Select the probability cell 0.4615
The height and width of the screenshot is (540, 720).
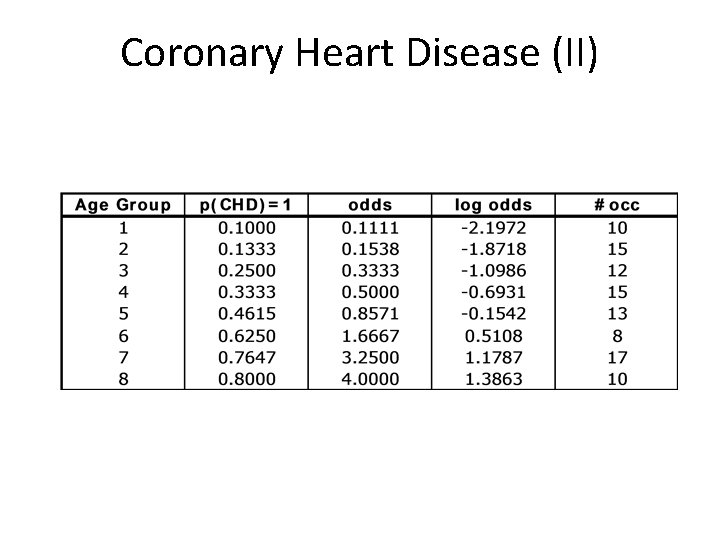click(x=246, y=314)
